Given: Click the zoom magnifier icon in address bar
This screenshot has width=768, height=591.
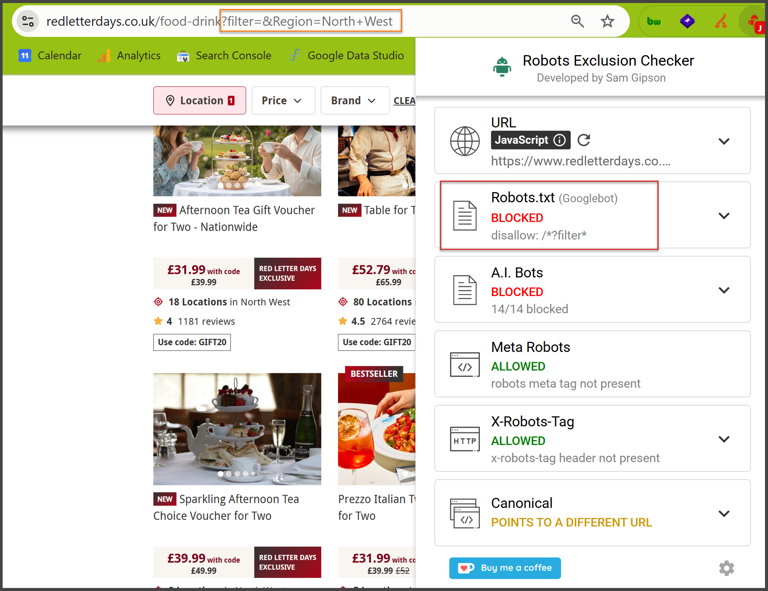Looking at the screenshot, I should [x=577, y=21].
